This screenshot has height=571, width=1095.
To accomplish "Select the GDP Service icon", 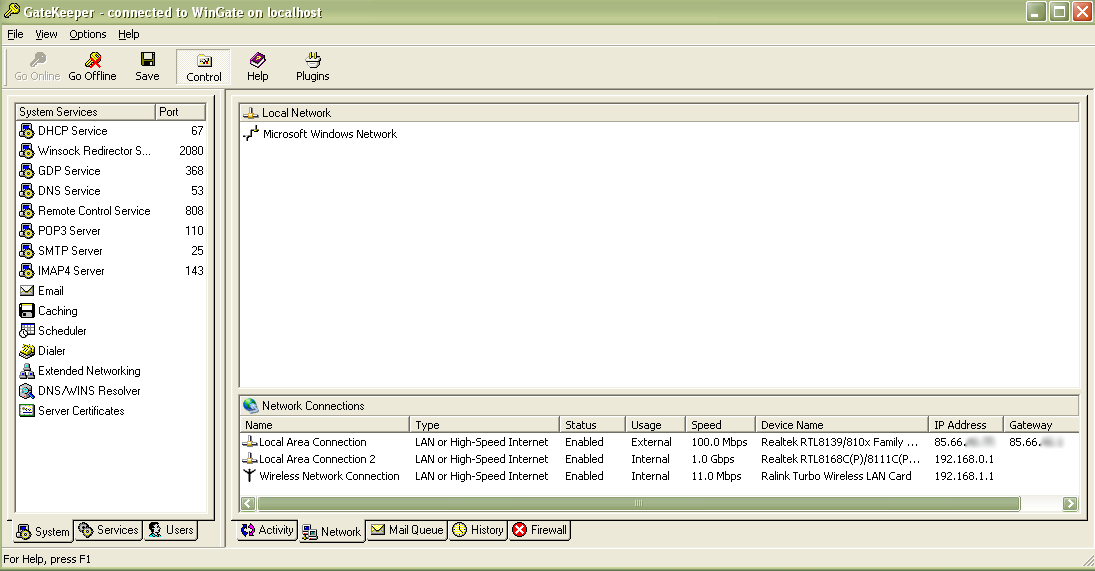I will click(27, 171).
